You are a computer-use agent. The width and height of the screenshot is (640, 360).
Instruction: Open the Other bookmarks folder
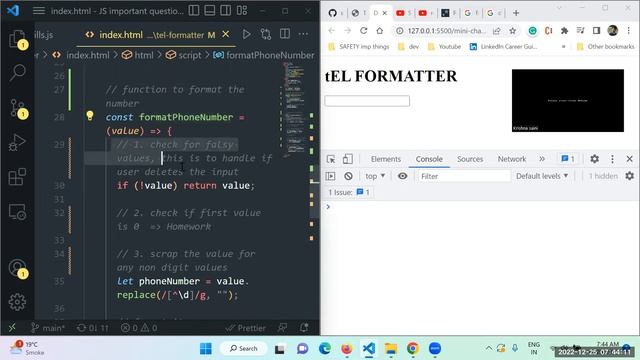(x=606, y=47)
